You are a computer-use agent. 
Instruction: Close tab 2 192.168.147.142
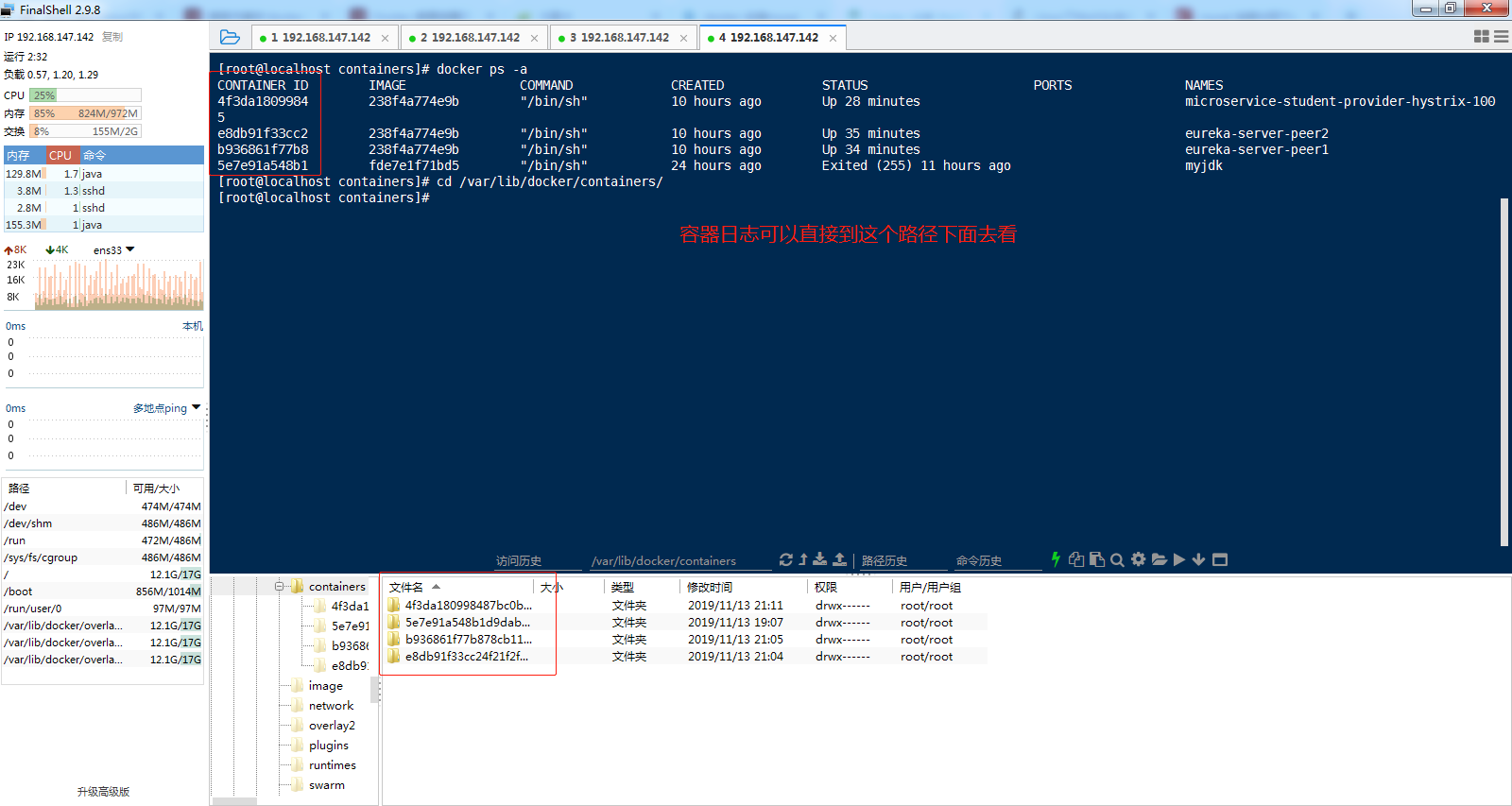(534, 38)
